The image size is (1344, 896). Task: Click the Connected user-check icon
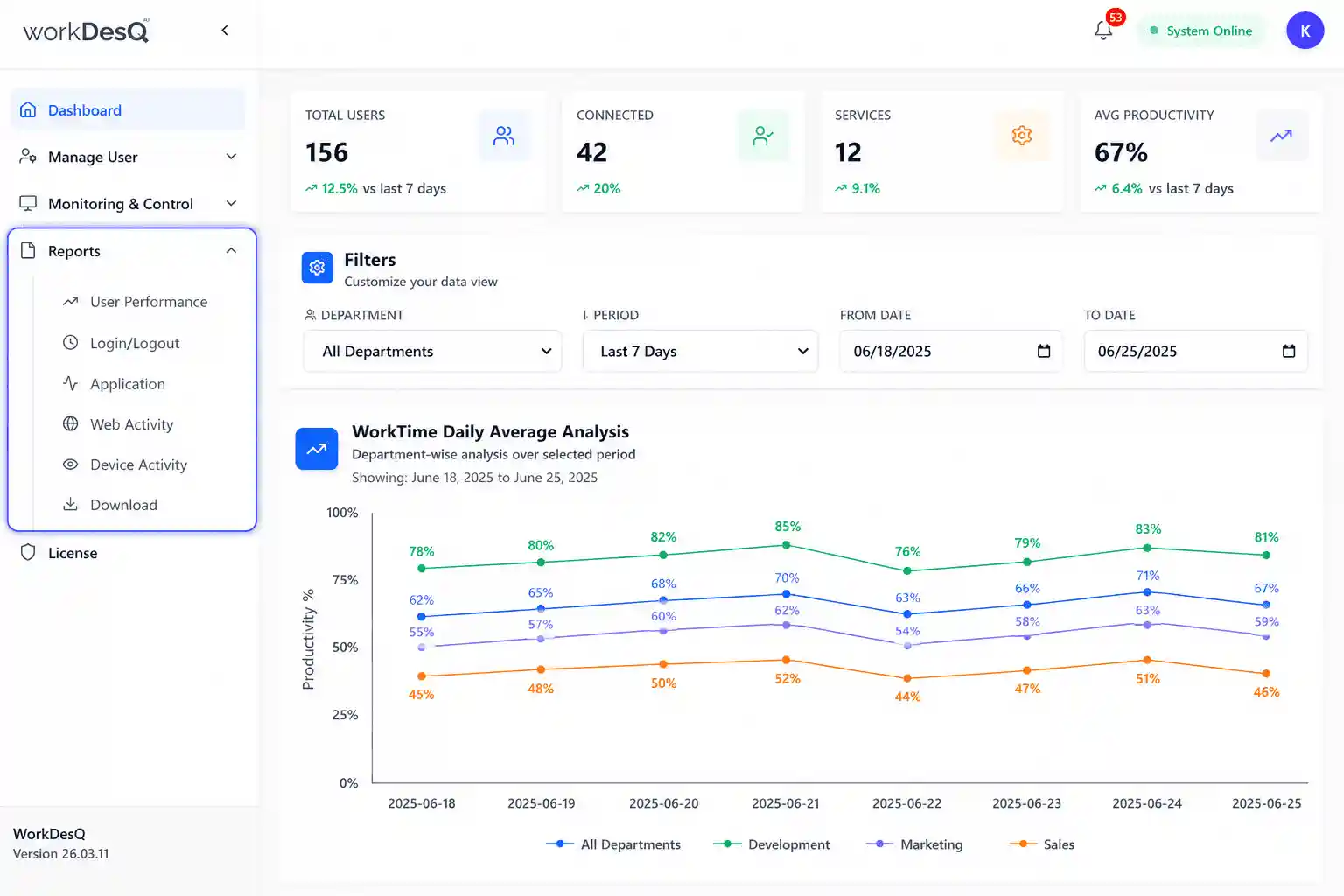[x=763, y=136]
